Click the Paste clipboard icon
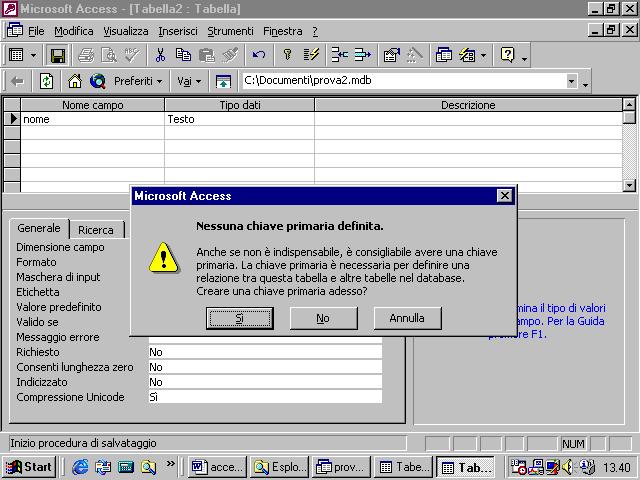 pyautogui.click(x=207, y=55)
